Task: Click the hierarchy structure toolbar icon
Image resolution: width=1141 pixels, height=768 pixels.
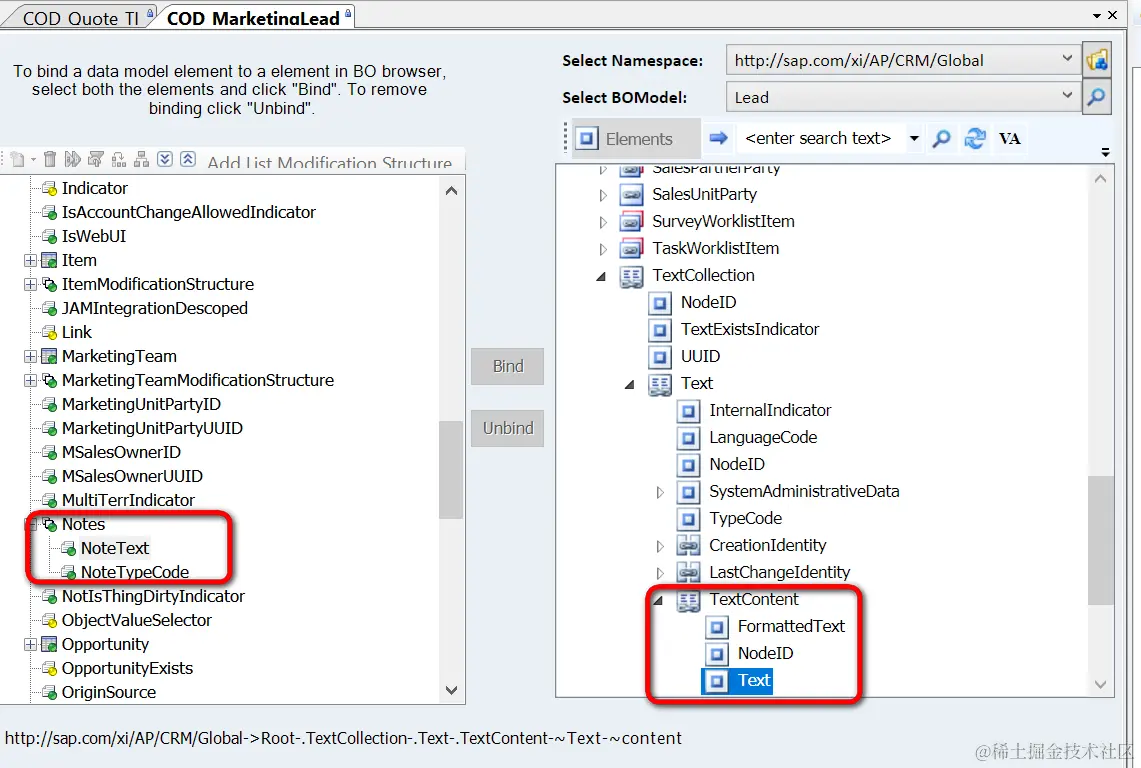Action: [x=142, y=159]
